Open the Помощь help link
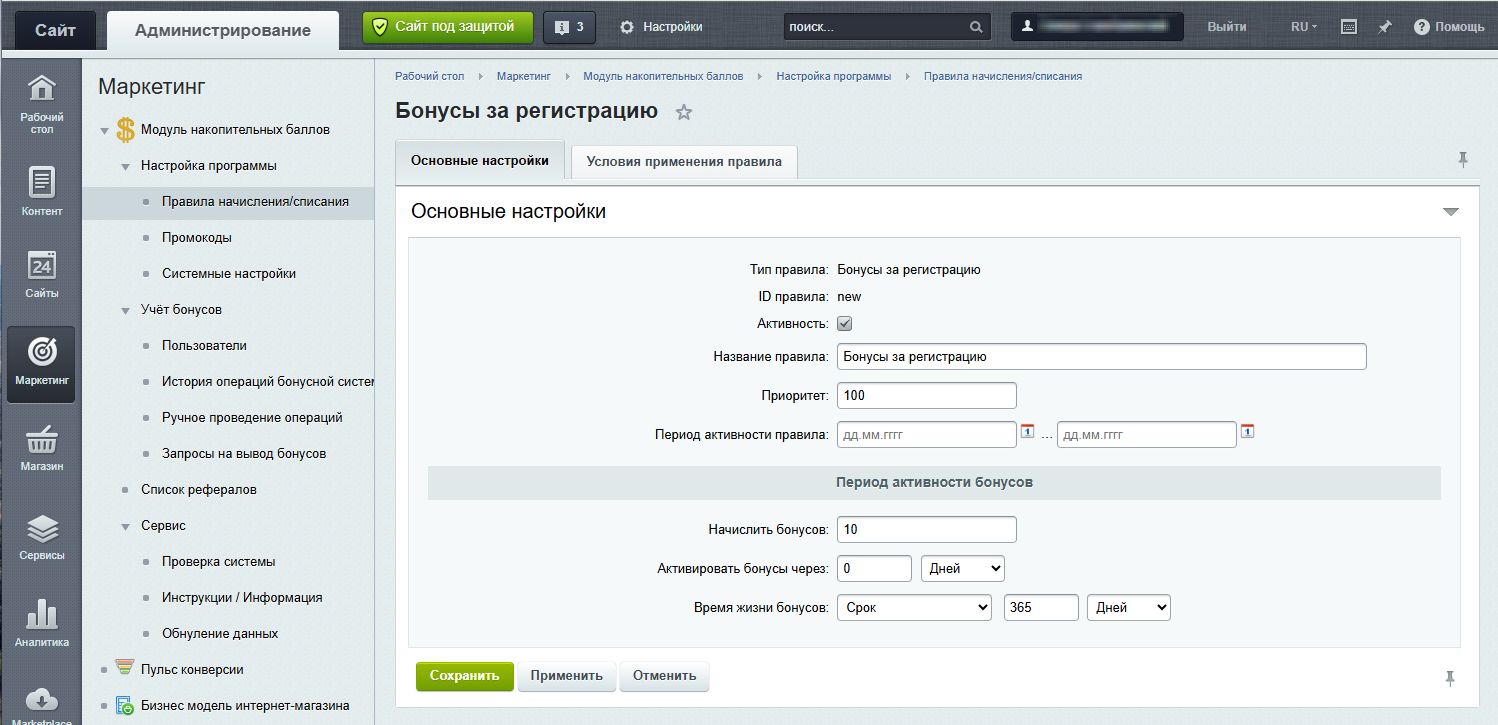Viewport: 1498px width, 725px height. (1449, 27)
